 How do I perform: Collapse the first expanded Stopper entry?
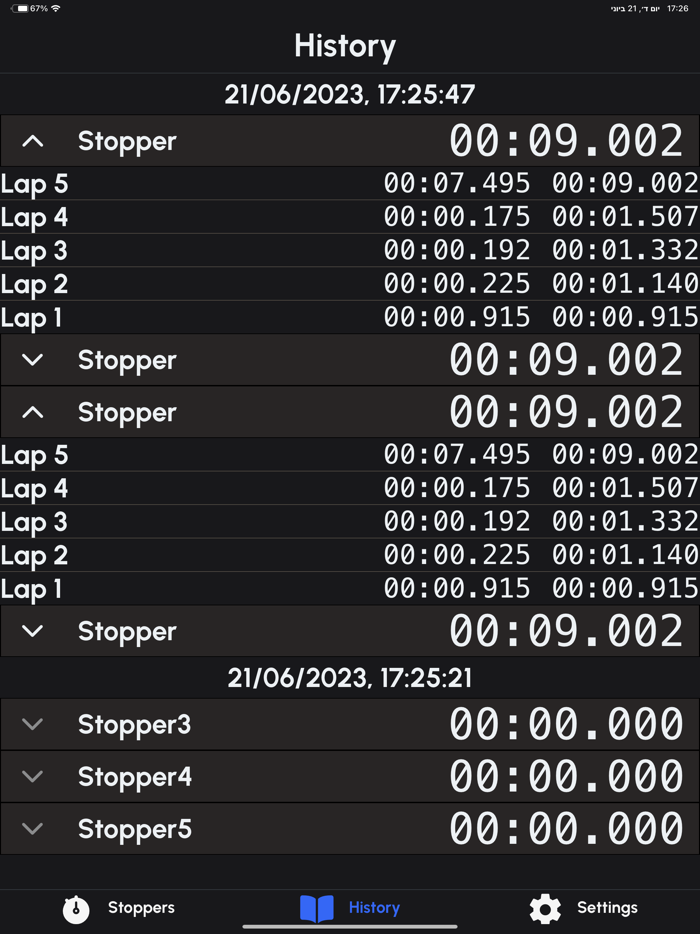pyautogui.click(x=34, y=141)
